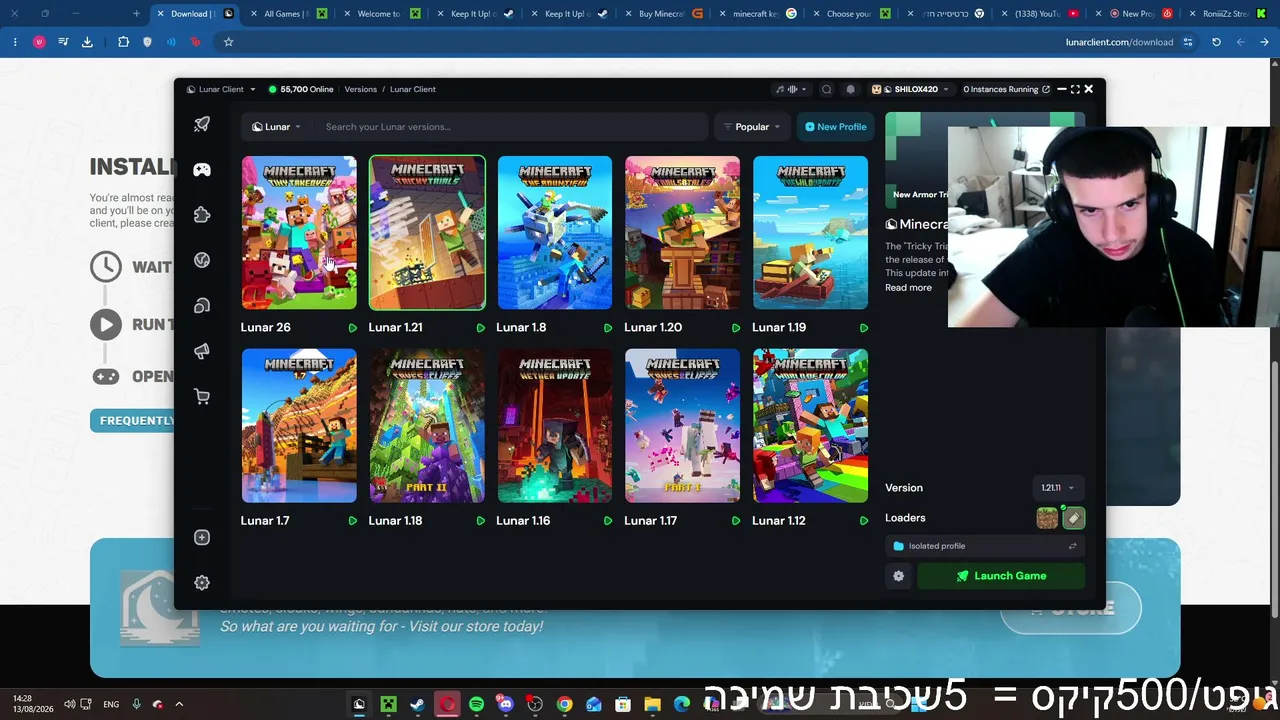1280x720 pixels.
Task: Open Steam from the Windows taskbar
Action: click(x=417, y=704)
